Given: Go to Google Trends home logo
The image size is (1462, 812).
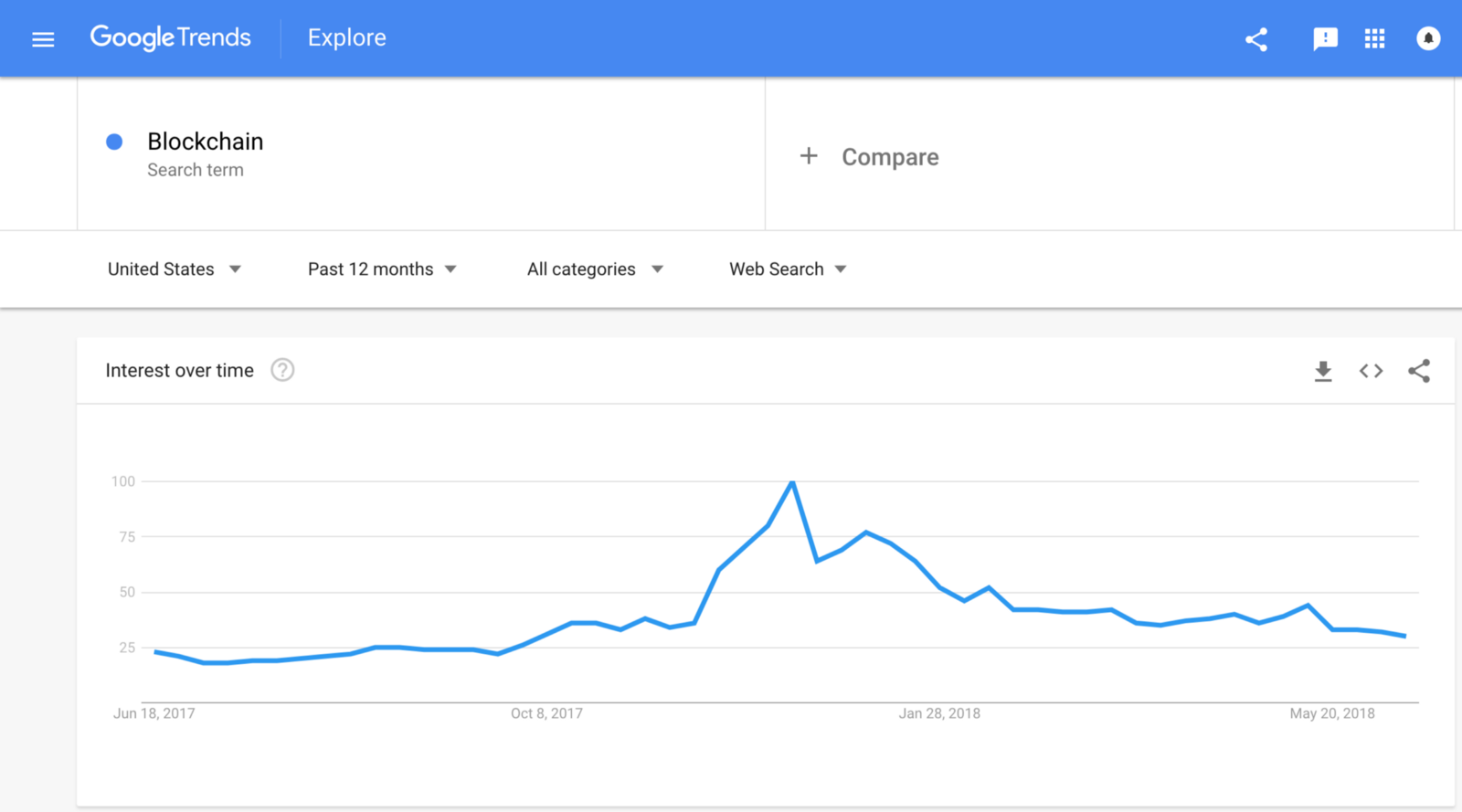Looking at the screenshot, I should [x=170, y=37].
